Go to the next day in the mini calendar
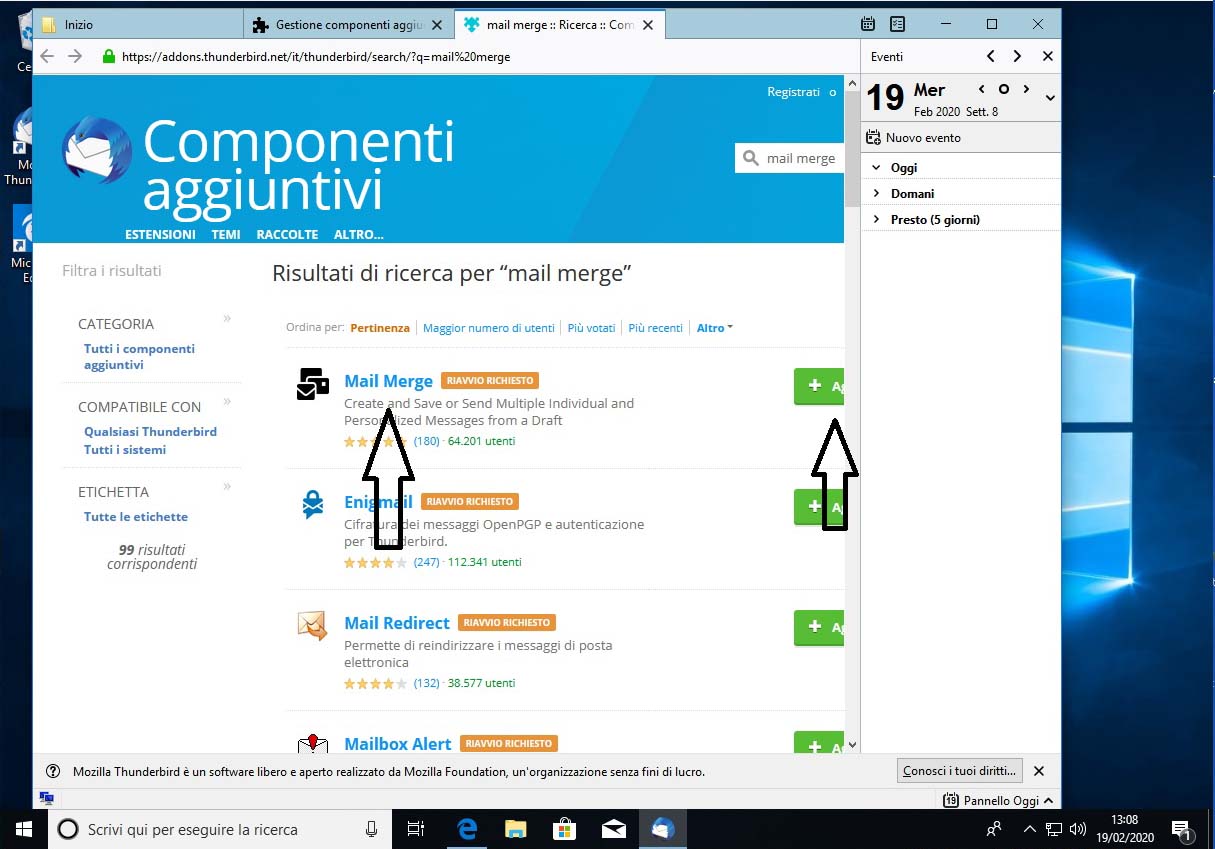The width and height of the screenshot is (1215, 849). point(1026,90)
